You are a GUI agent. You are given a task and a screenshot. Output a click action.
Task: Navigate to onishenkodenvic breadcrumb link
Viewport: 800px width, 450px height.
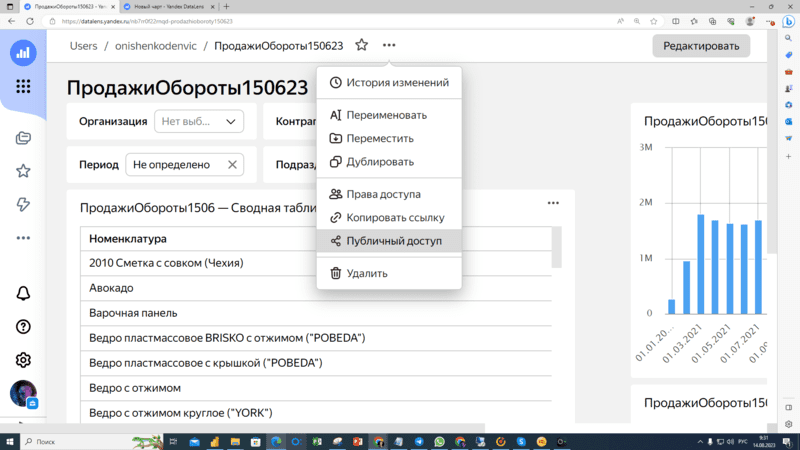(x=155, y=46)
